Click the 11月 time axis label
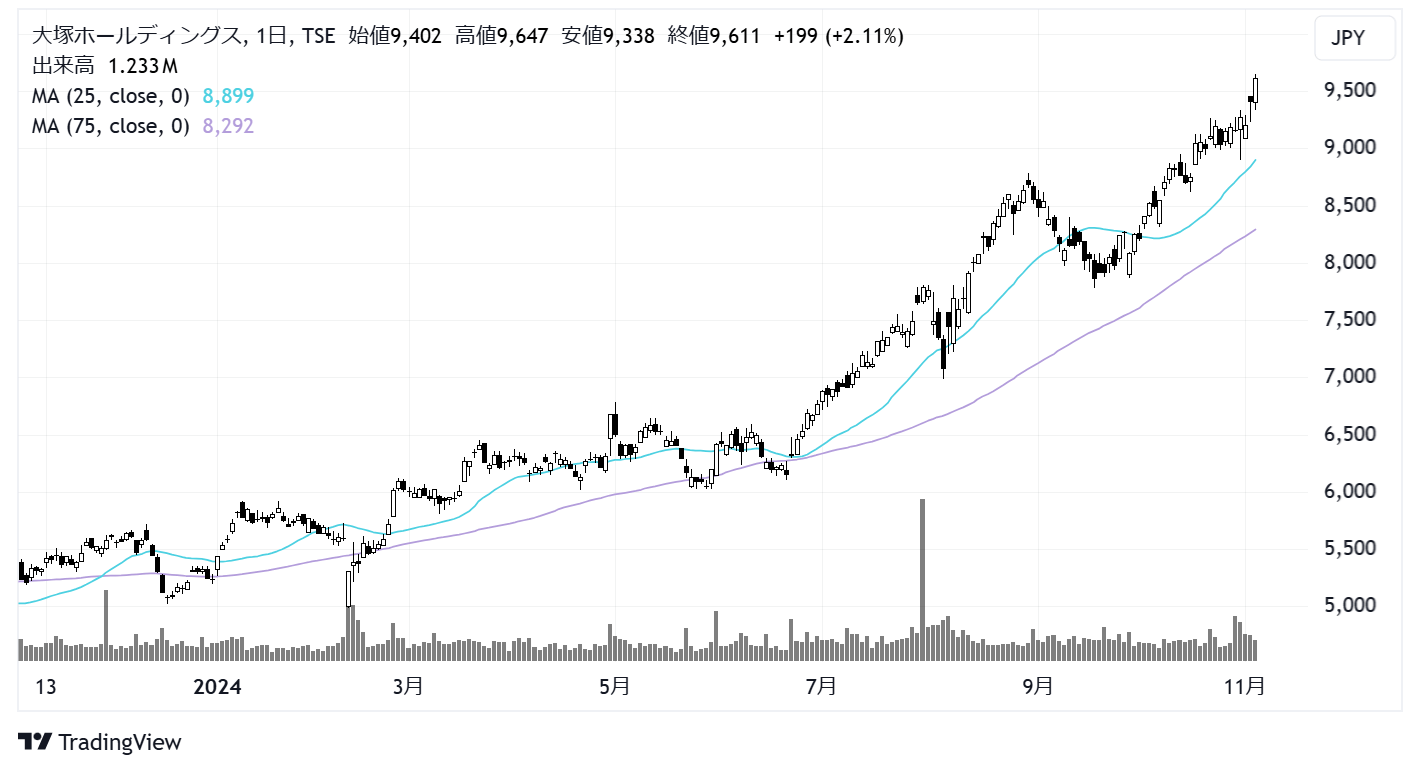This screenshot has height=772, width=1420. pyautogui.click(x=1245, y=687)
